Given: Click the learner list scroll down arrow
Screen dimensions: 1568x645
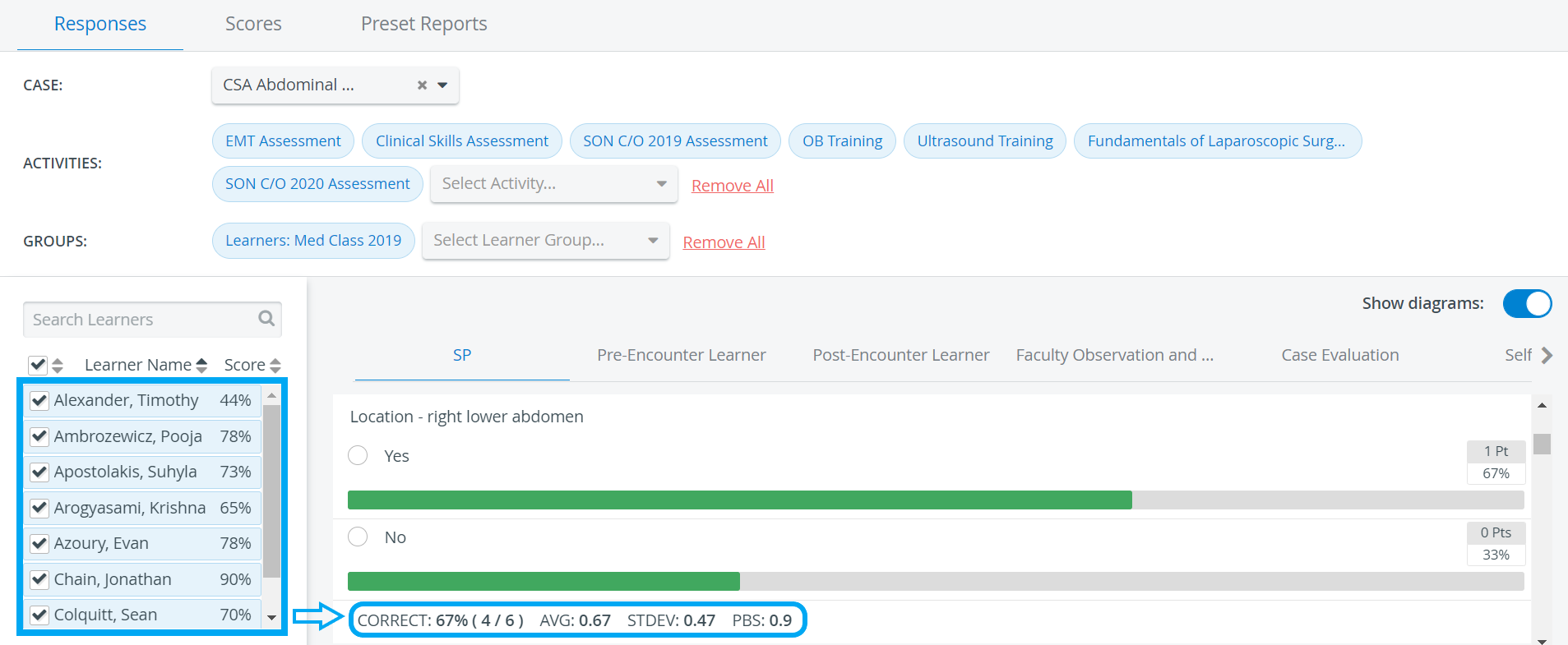Looking at the screenshot, I should 272,617.
